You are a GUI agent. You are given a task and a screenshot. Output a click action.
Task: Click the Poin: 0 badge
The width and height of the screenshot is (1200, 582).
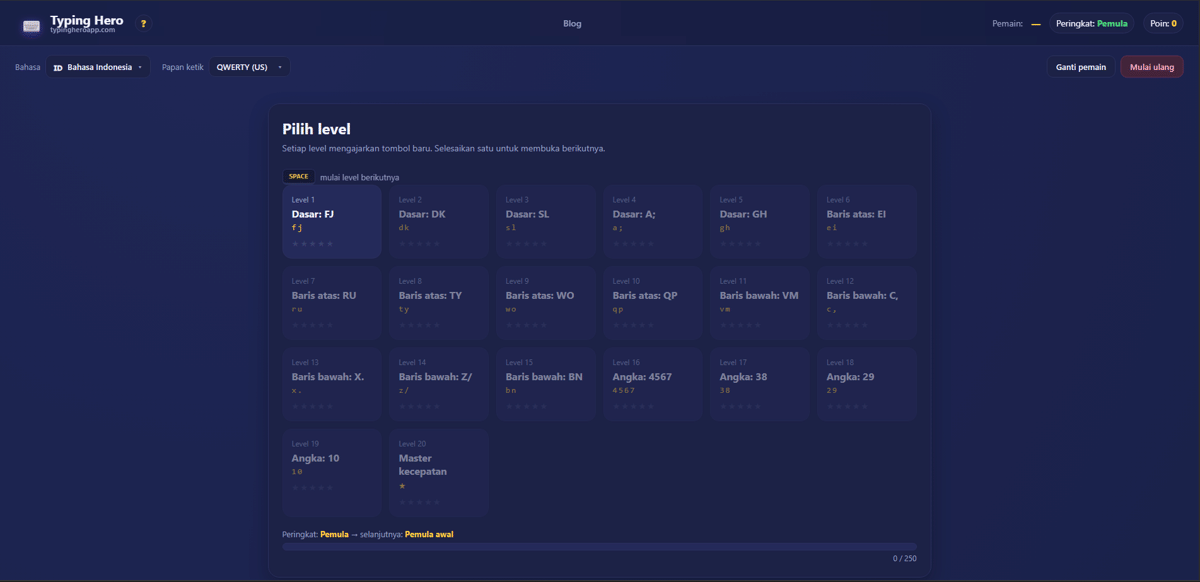[1163, 24]
